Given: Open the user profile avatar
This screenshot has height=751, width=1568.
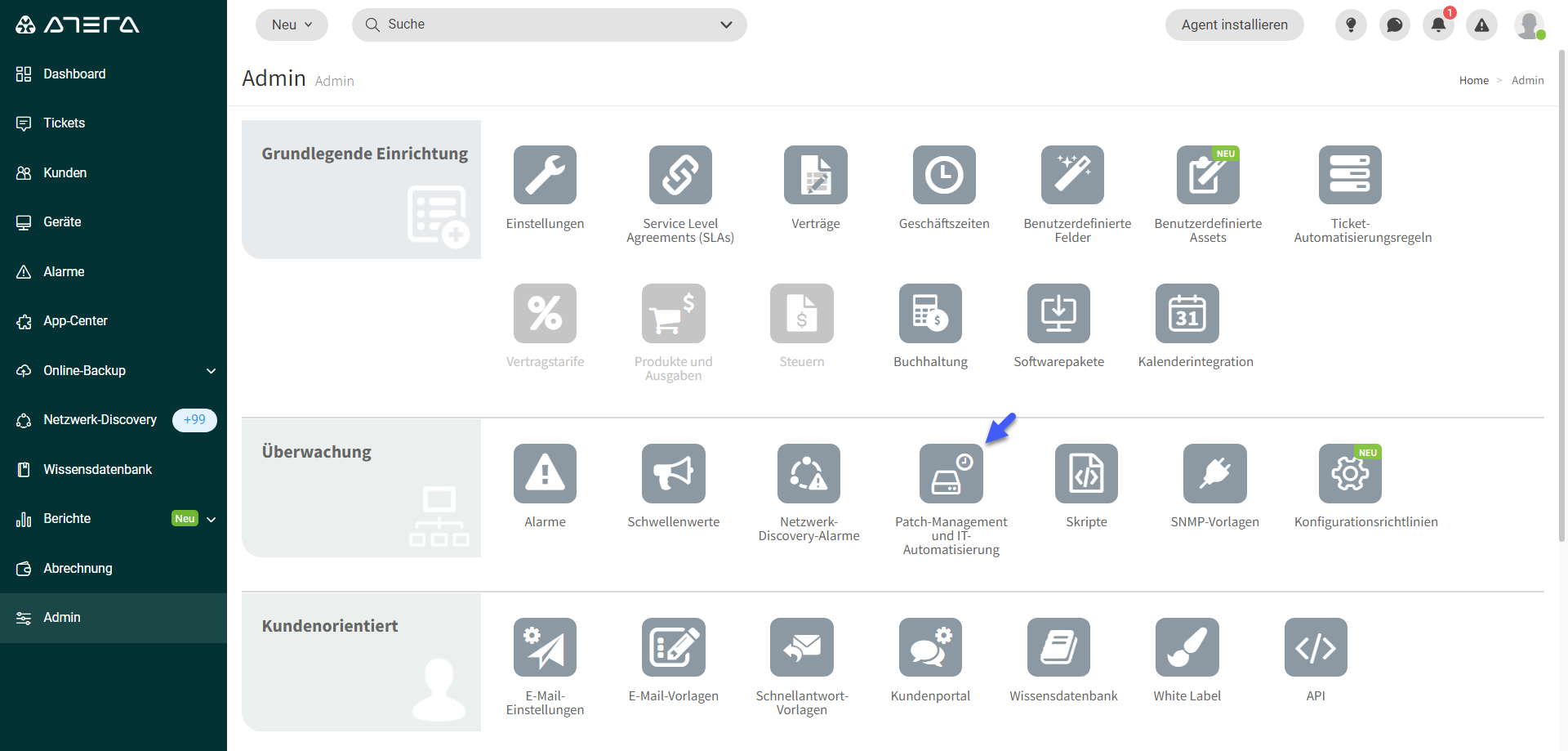Looking at the screenshot, I should tap(1529, 25).
